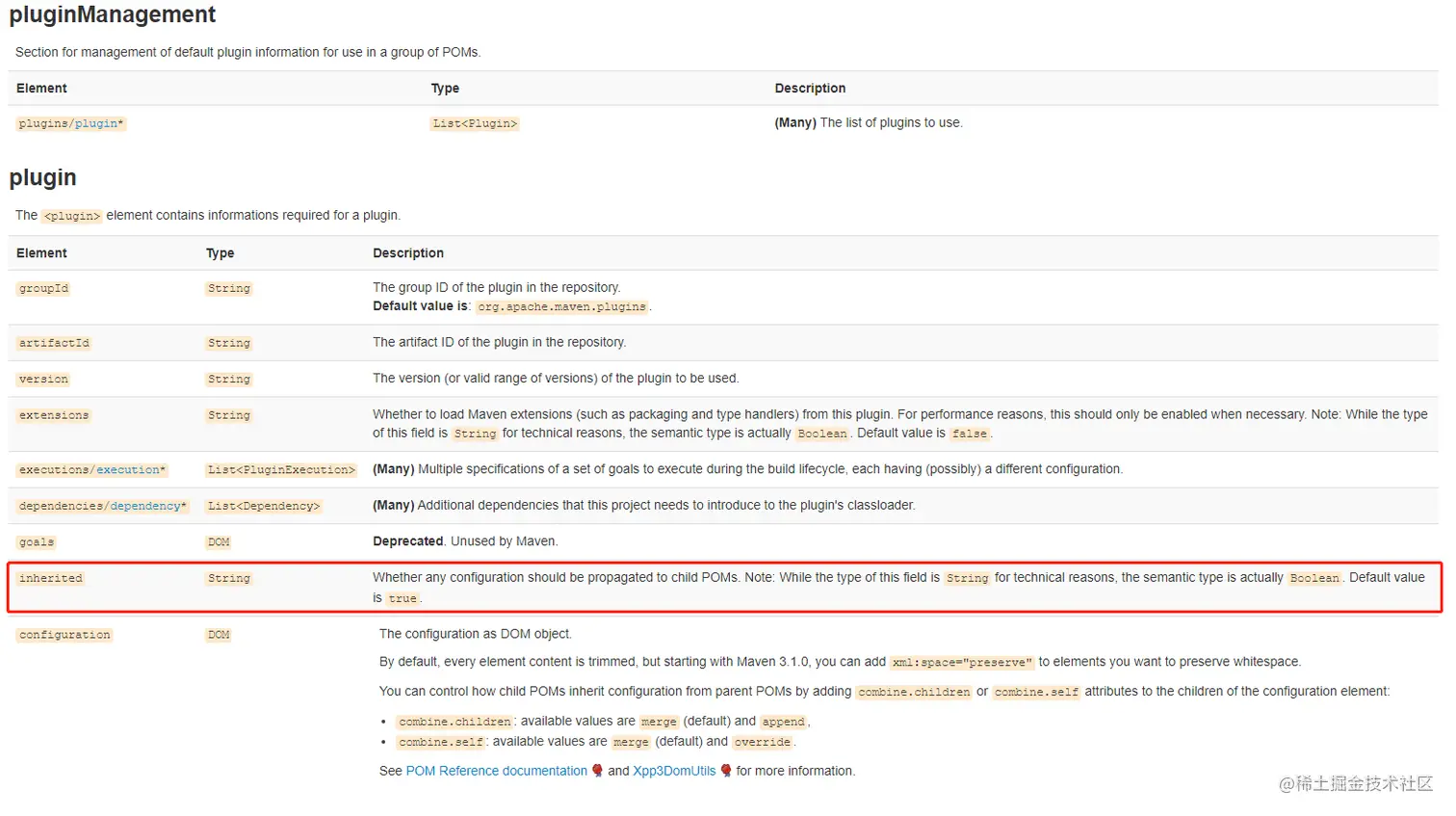Click the external link icon after POM Reference documentation
Image resolution: width=1456 pixels, height=816 pixels.
point(597,771)
